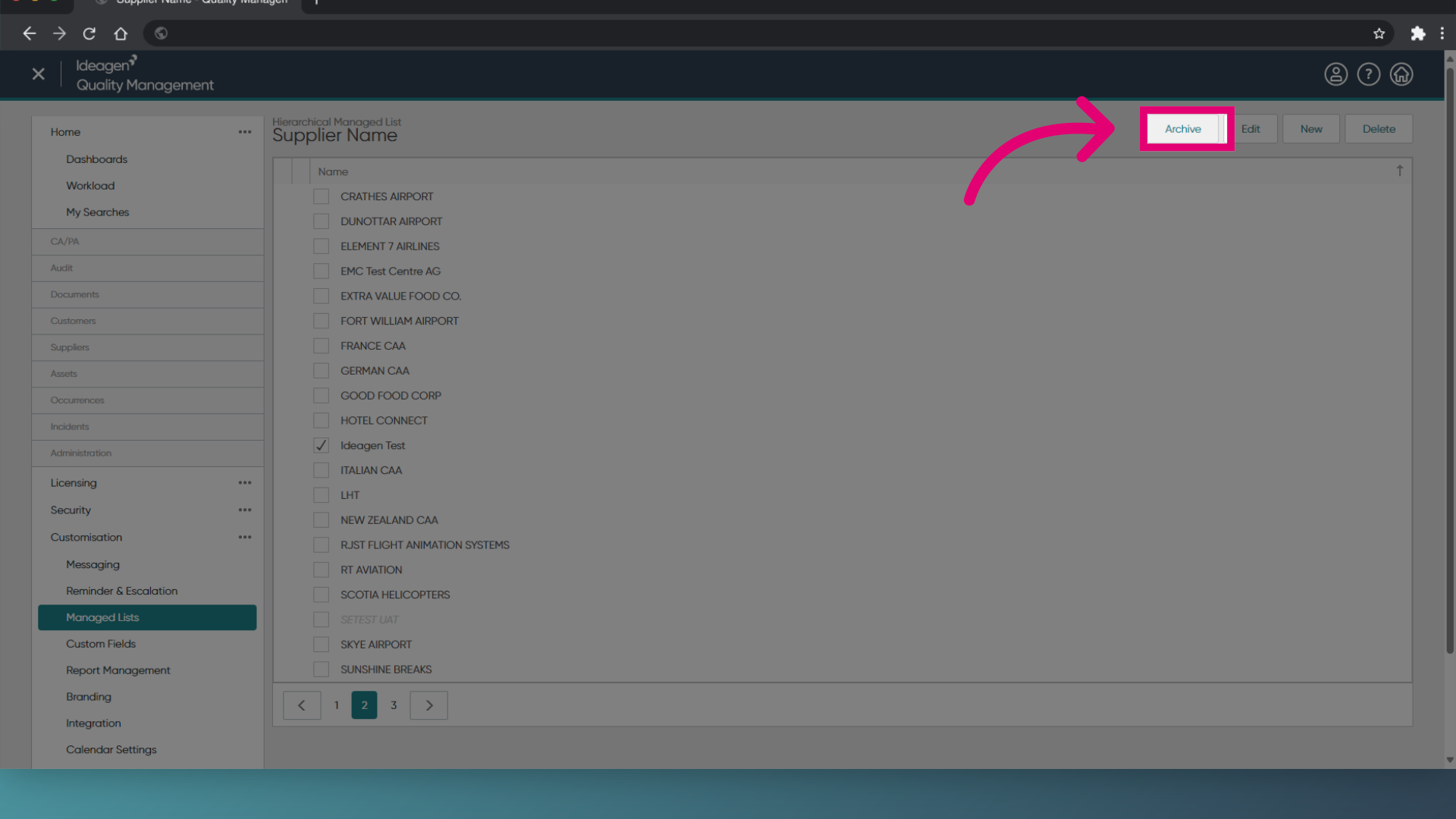The image size is (1456, 819).
Task: Untick the Ideagen Test checkbox
Action: (322, 446)
